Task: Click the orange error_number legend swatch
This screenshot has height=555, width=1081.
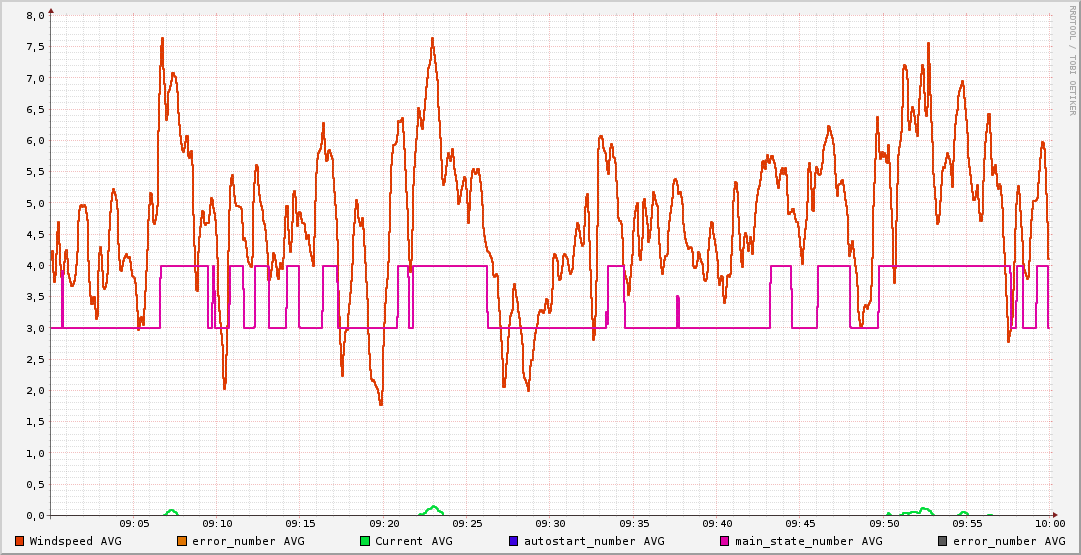Action: click(x=182, y=541)
